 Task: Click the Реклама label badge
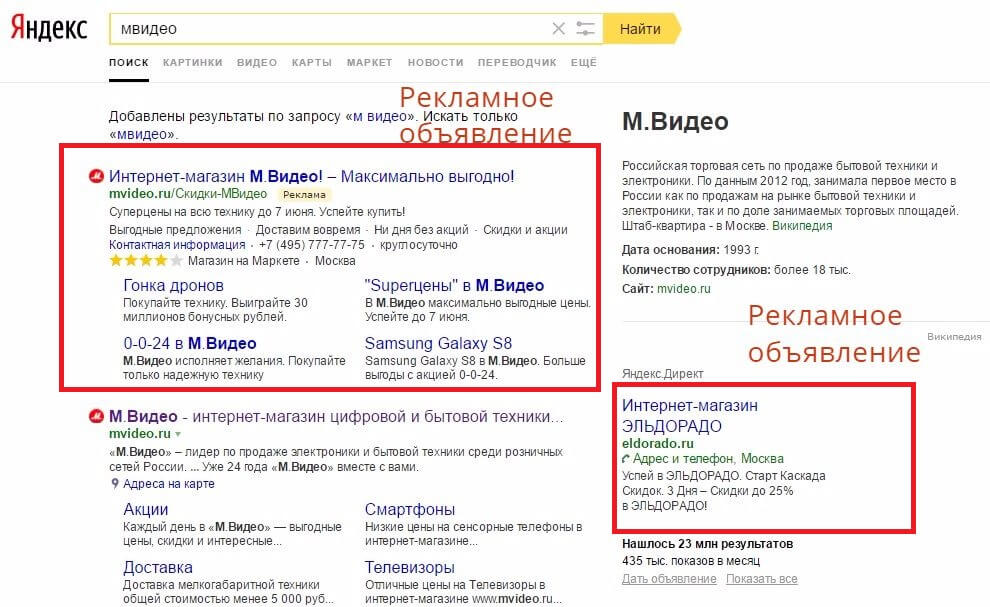click(x=304, y=195)
